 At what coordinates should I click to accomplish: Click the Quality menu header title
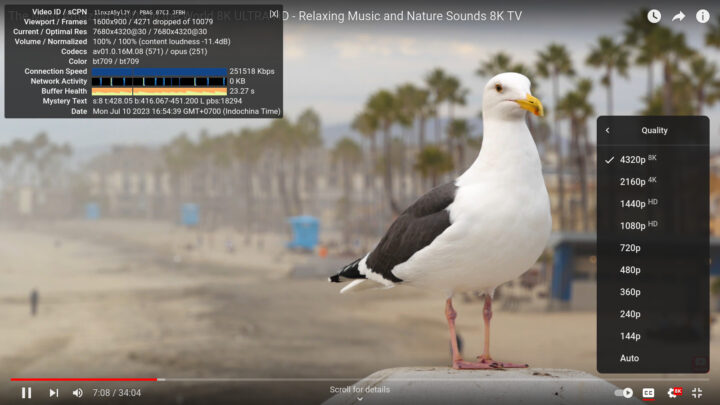coord(654,130)
